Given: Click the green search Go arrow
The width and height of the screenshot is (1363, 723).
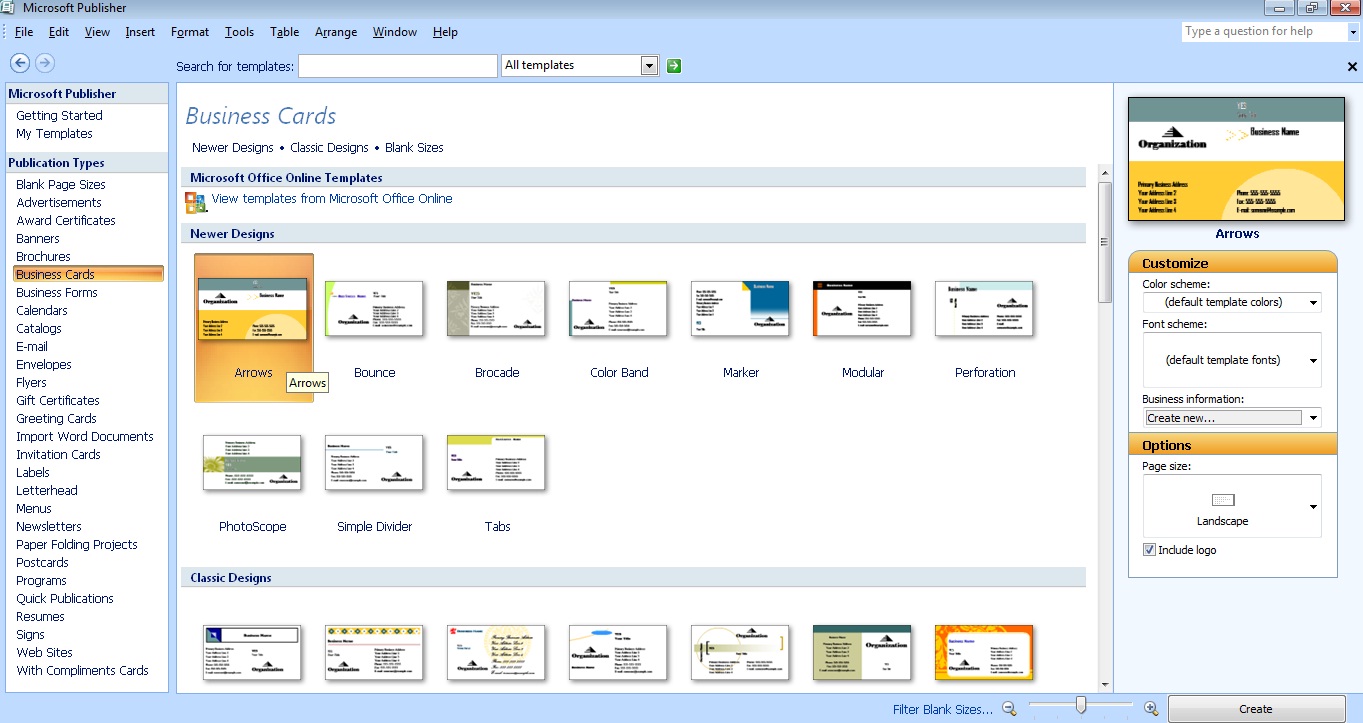Looking at the screenshot, I should (674, 65).
